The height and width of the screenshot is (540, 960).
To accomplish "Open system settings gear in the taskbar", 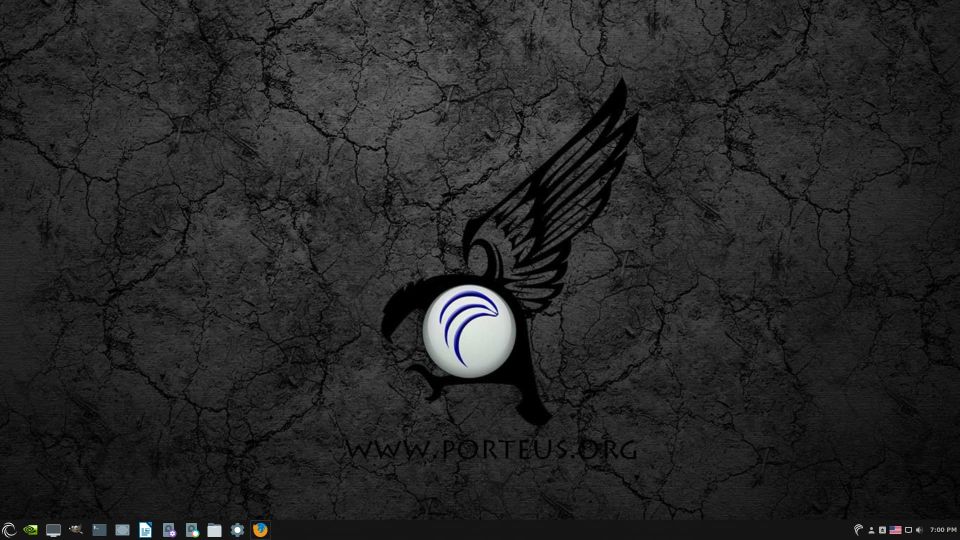I will [x=237, y=530].
